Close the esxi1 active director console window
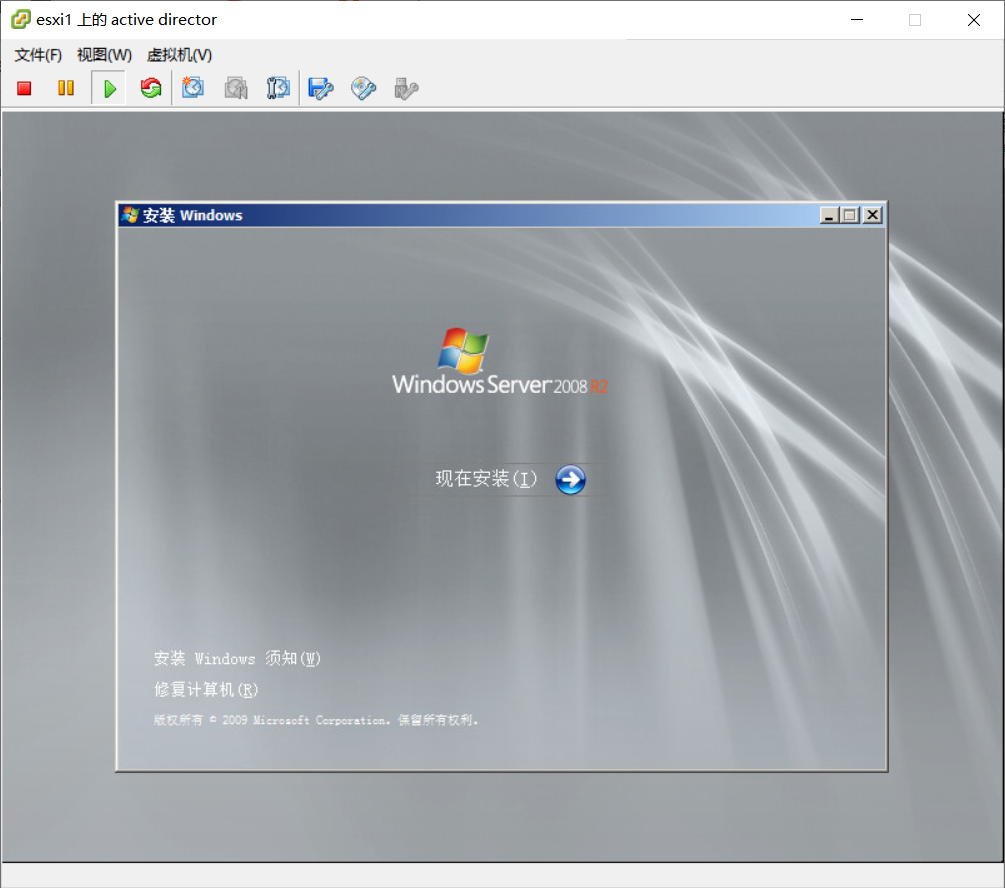The image size is (1005, 888). 974,20
